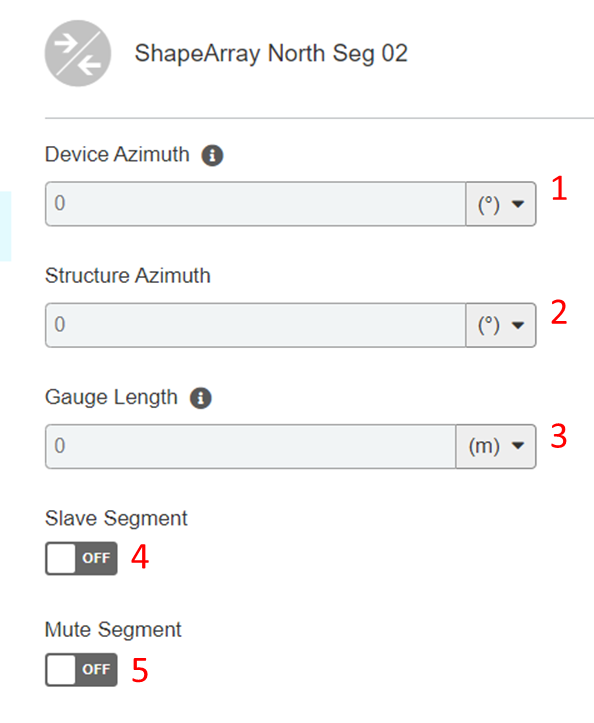594x723 pixels.
Task: Focus the Device Azimuth value field
Action: [x=255, y=204]
